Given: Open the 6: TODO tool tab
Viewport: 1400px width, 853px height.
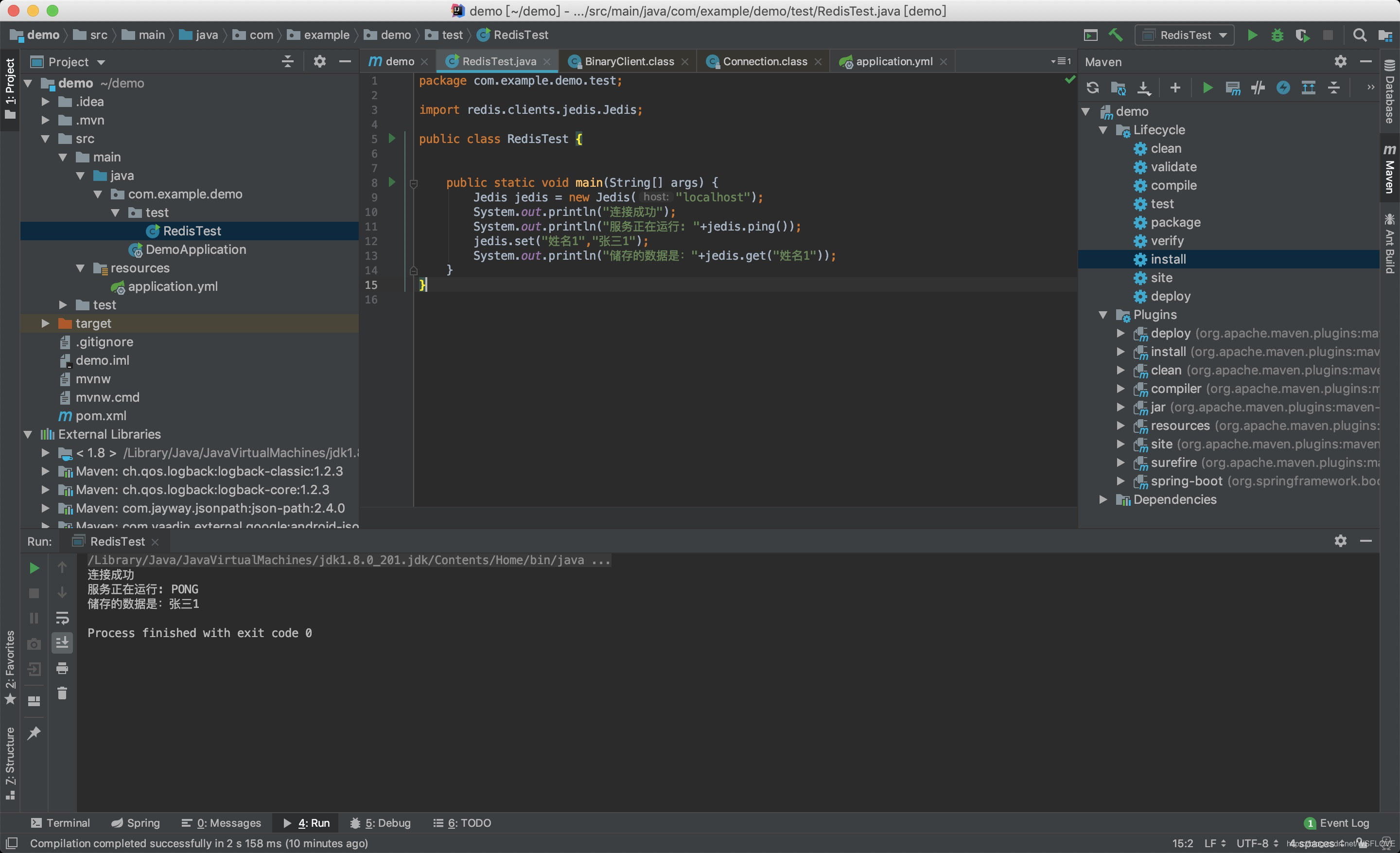Looking at the screenshot, I should [x=462, y=823].
